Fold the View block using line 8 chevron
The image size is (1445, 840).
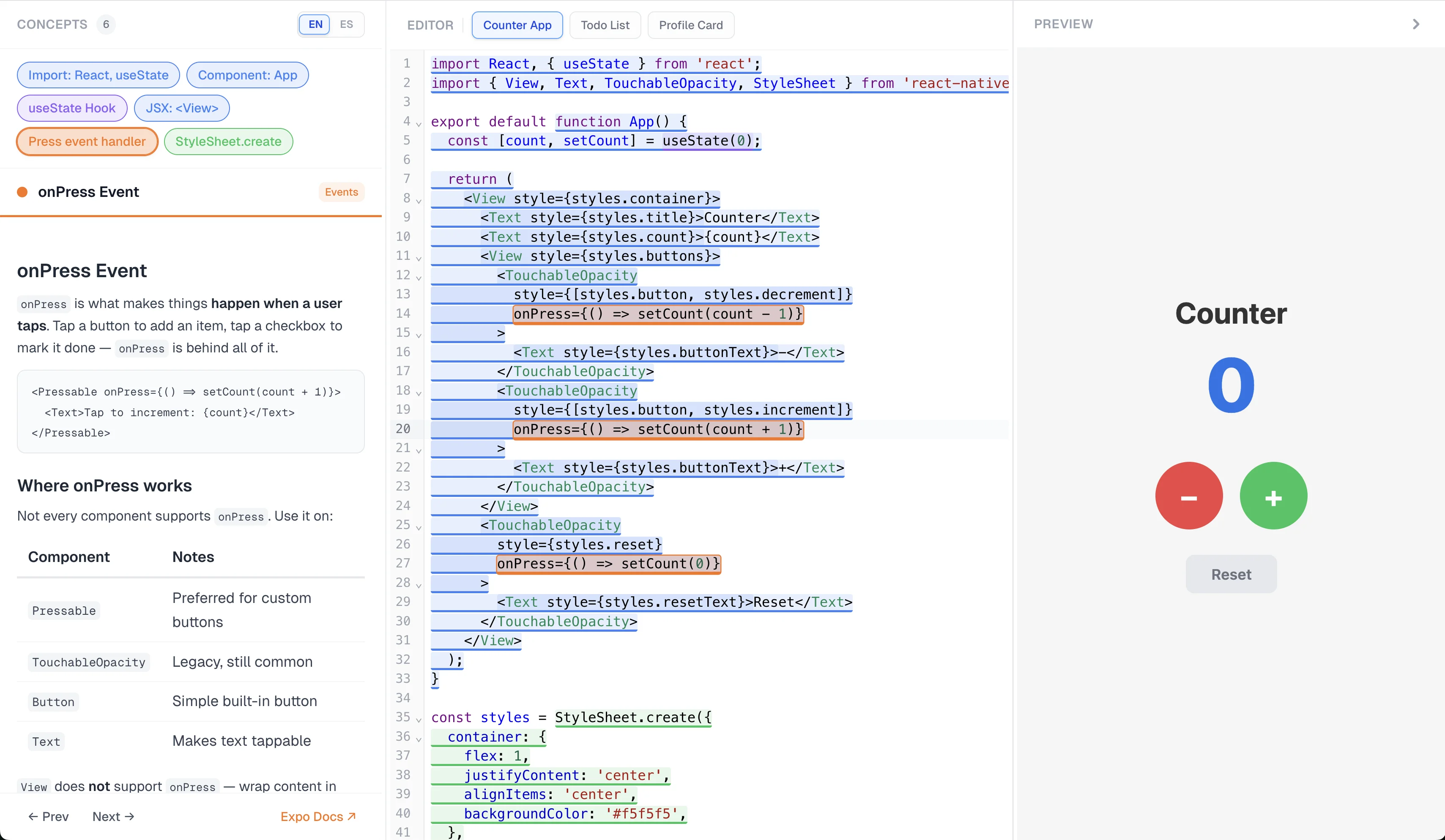(419, 202)
